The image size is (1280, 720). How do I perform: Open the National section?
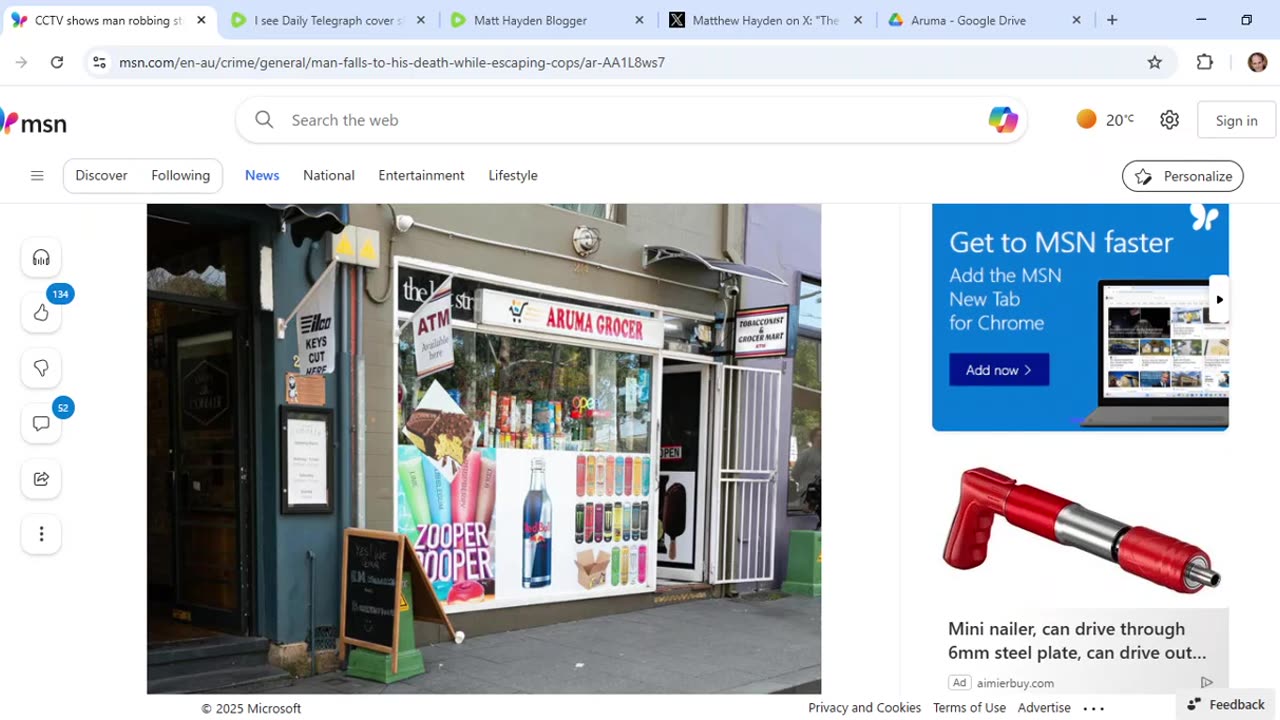pyautogui.click(x=329, y=175)
